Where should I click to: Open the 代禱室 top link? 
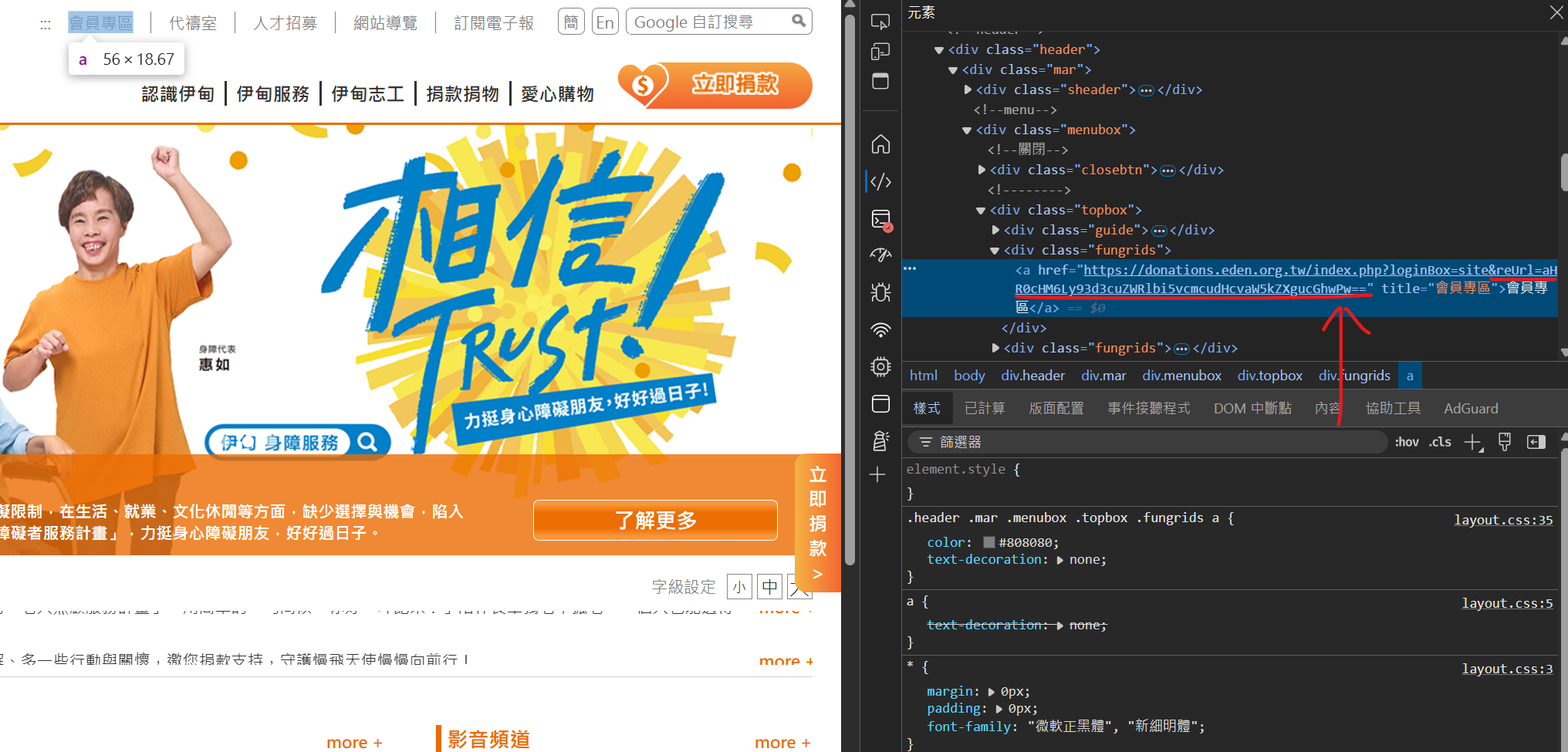(x=193, y=23)
